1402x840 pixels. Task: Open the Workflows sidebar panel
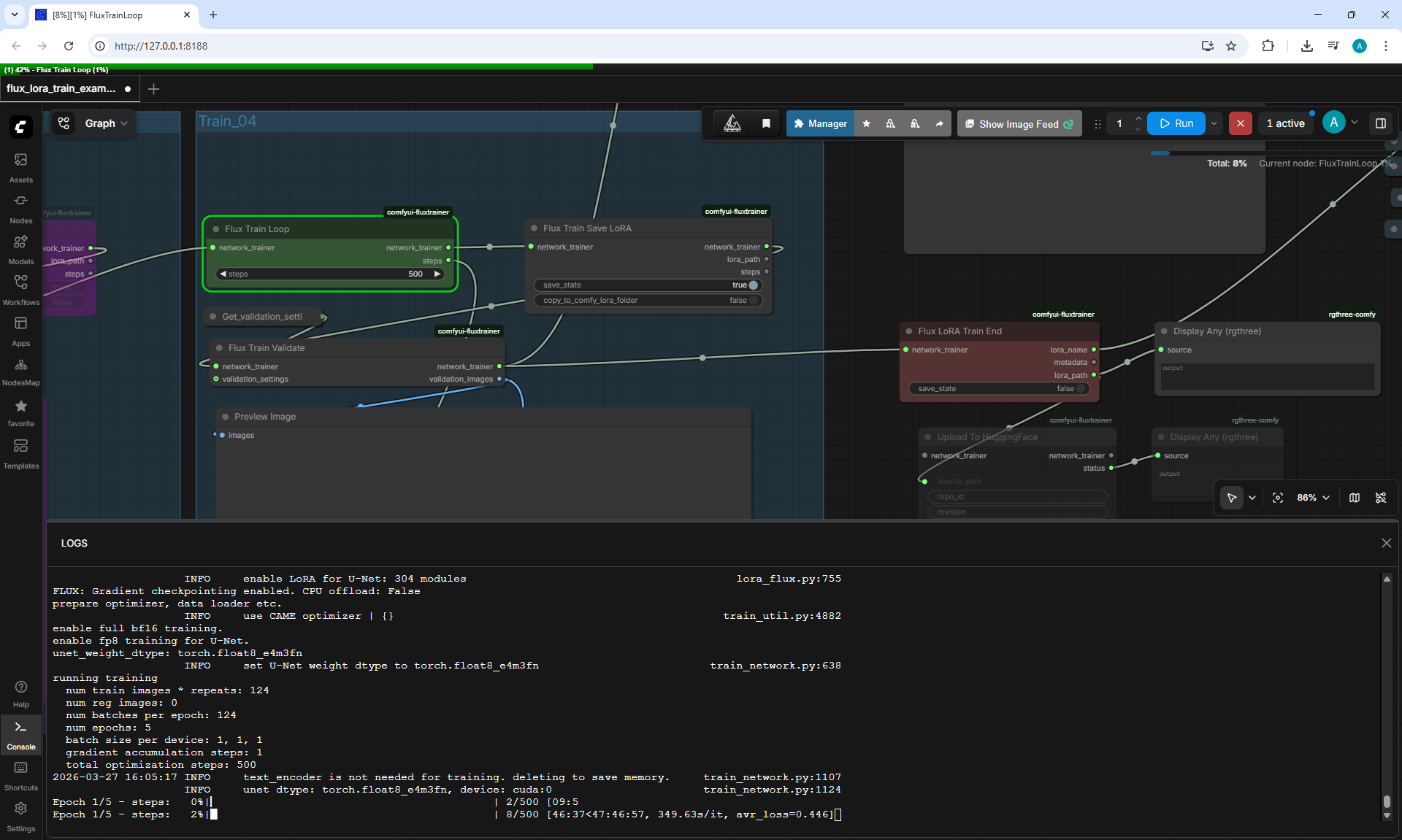(x=20, y=290)
